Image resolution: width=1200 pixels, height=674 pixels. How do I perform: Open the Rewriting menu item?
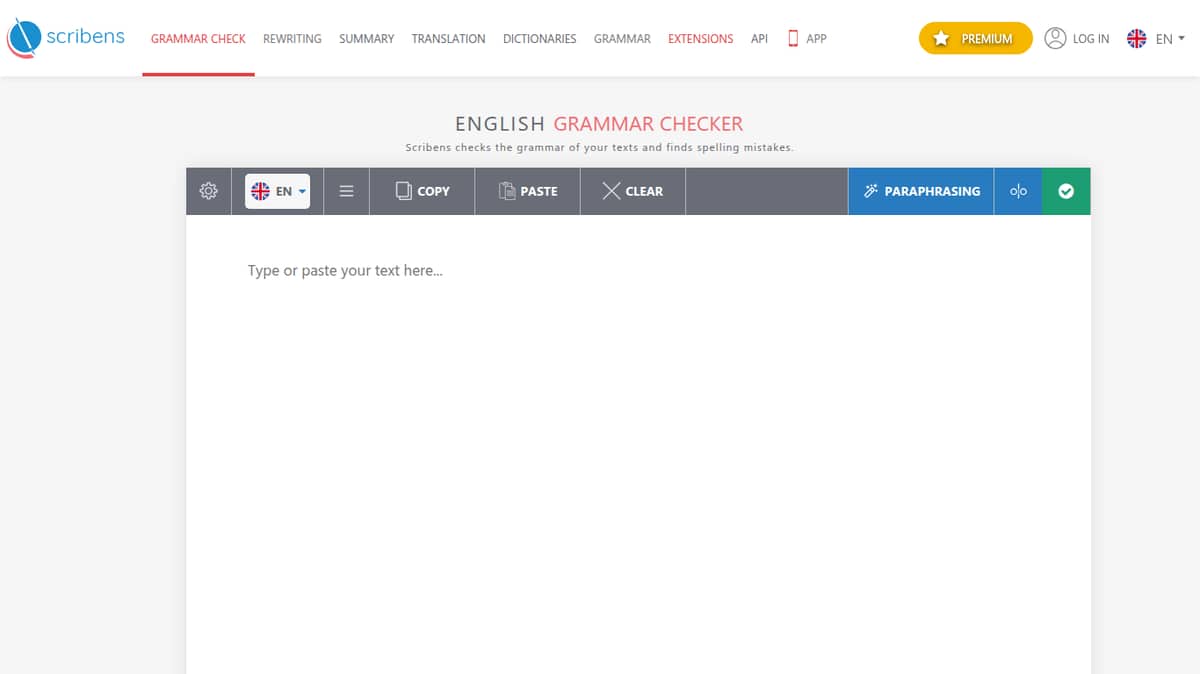(x=292, y=38)
